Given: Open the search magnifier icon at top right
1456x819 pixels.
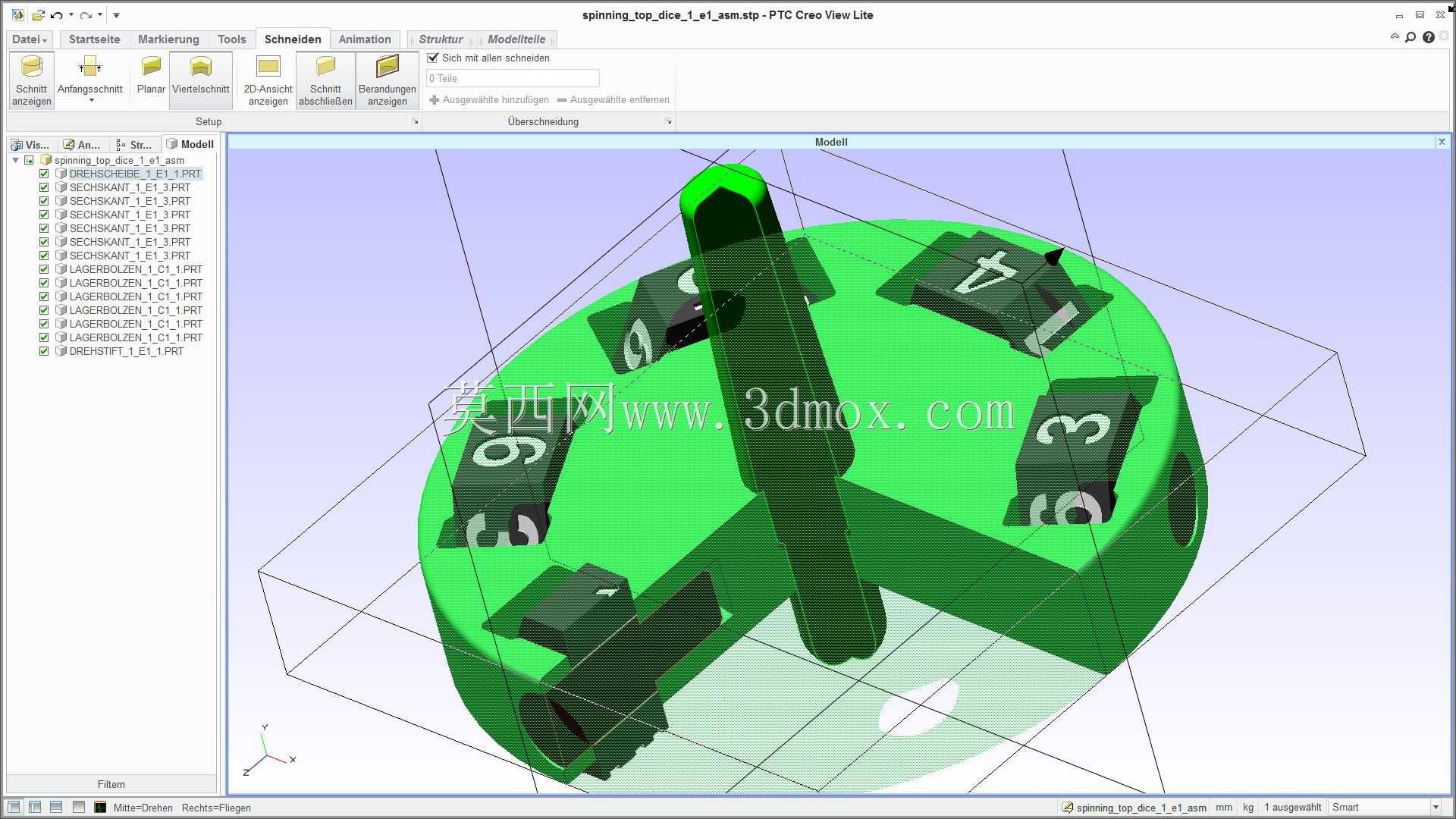Looking at the screenshot, I should click(x=1410, y=37).
